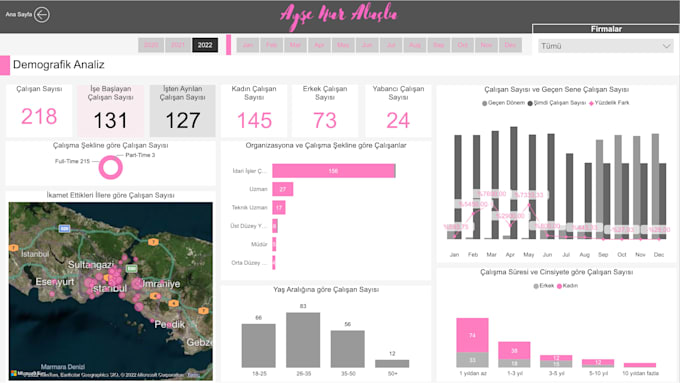Filter by the Feb month button
Screen dimensions: 680x383
[271, 45]
